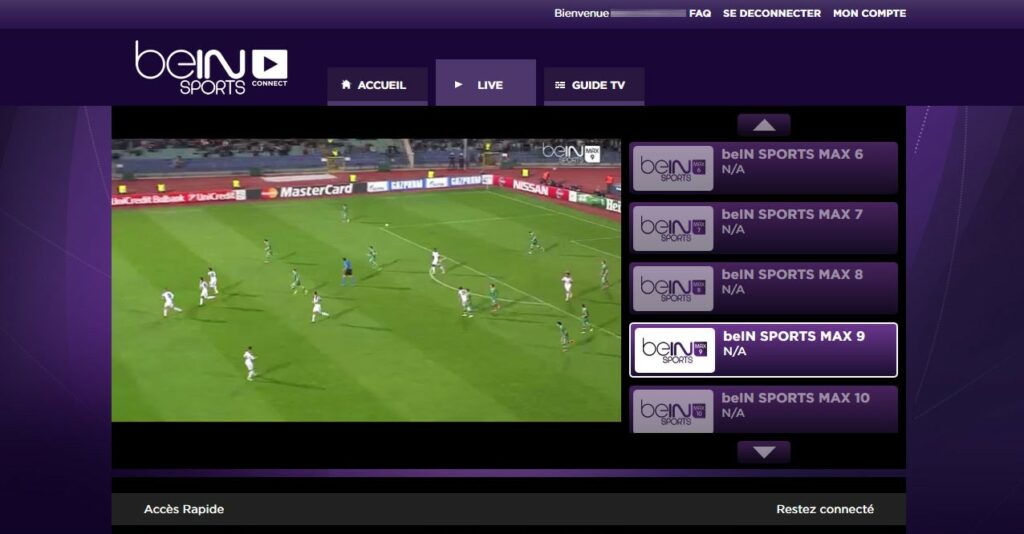Viewport: 1024px width, 534px height.
Task: Click the play triangle icon on Live tab
Action: (x=458, y=85)
